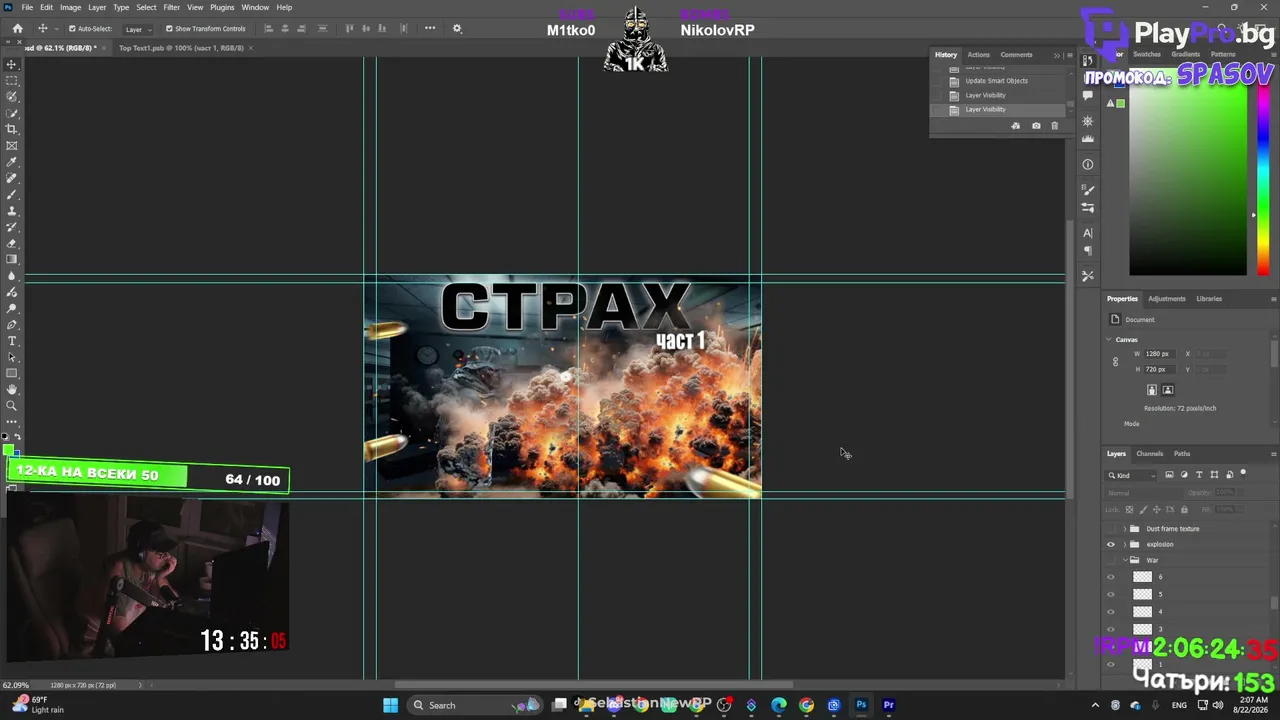Select Update Smart Objects history state
The height and width of the screenshot is (720, 1280).
click(x=996, y=81)
